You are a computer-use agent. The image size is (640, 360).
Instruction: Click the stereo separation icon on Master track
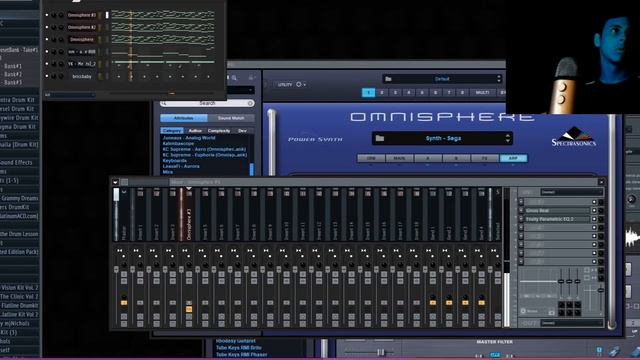(120, 251)
